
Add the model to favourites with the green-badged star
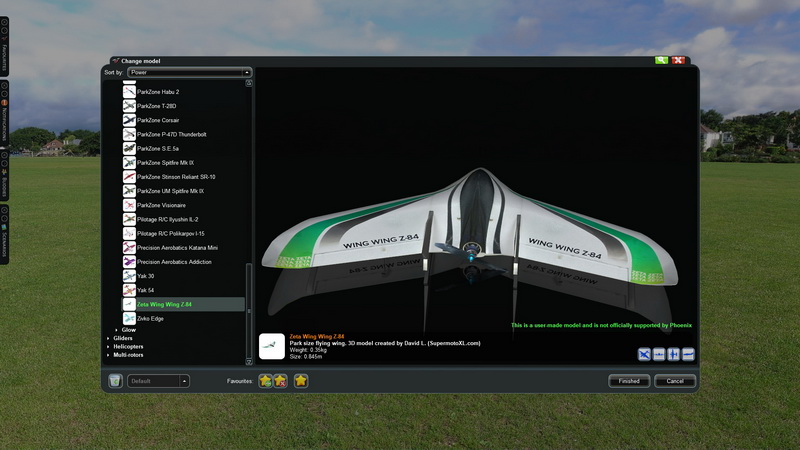(265, 381)
